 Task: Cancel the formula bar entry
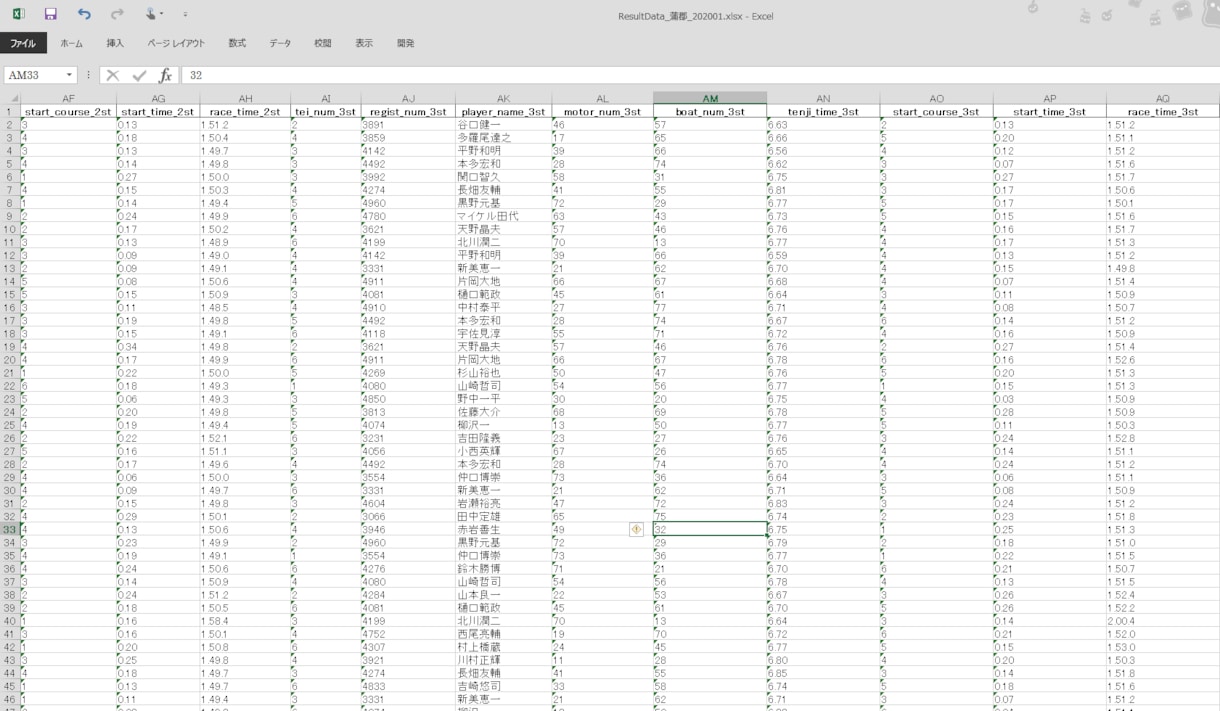(x=113, y=75)
